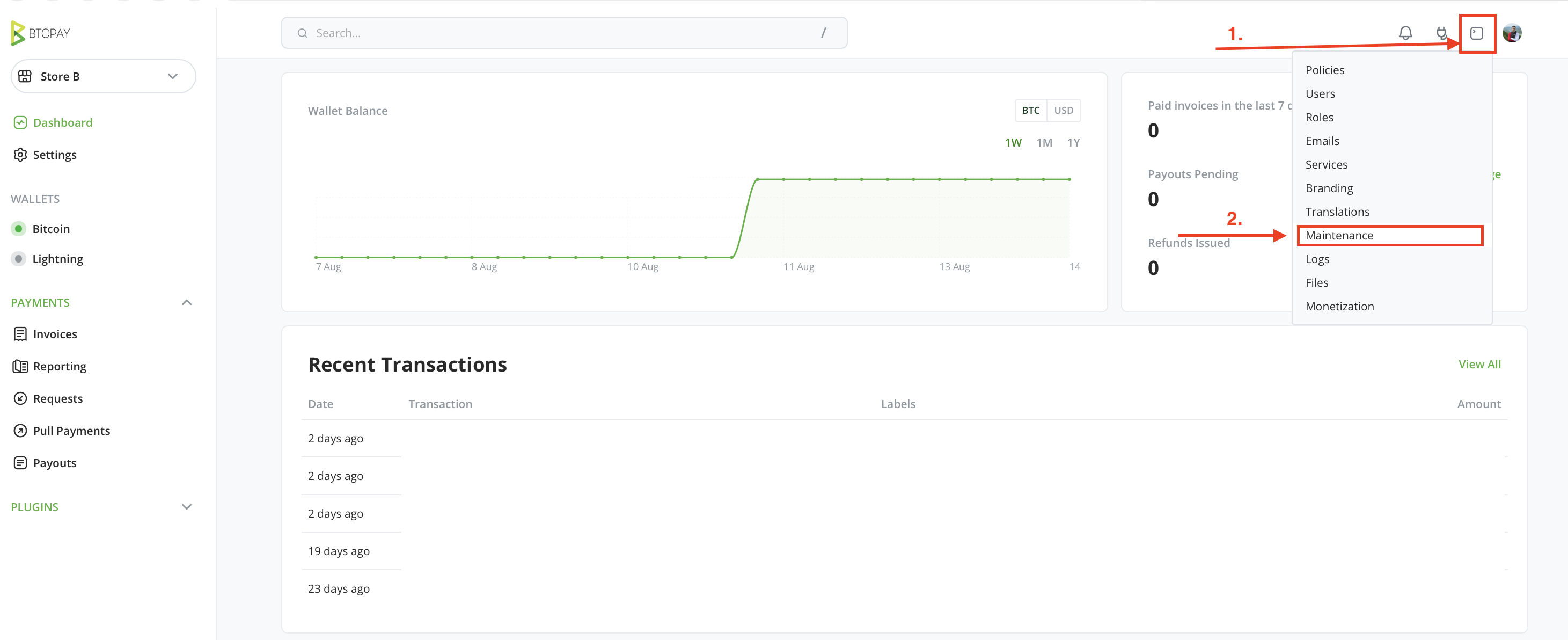Expand the Plugins section chevron
This screenshot has height=640, width=1568.
tap(186, 507)
